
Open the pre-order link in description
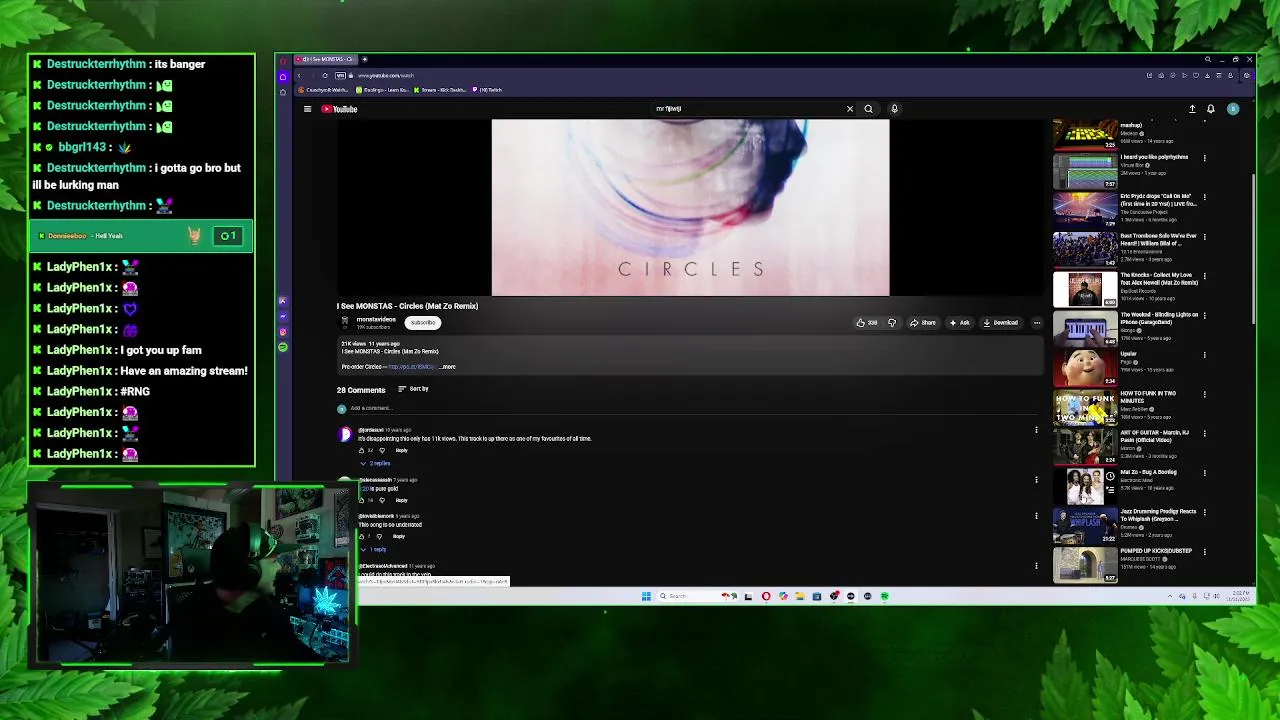click(x=411, y=367)
